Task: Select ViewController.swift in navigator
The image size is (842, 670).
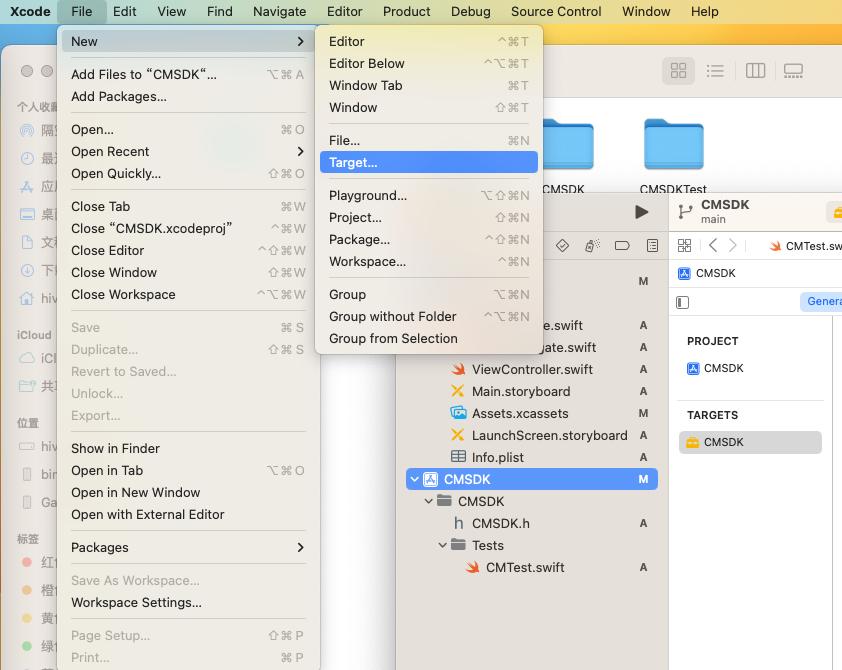Action: [x=532, y=369]
